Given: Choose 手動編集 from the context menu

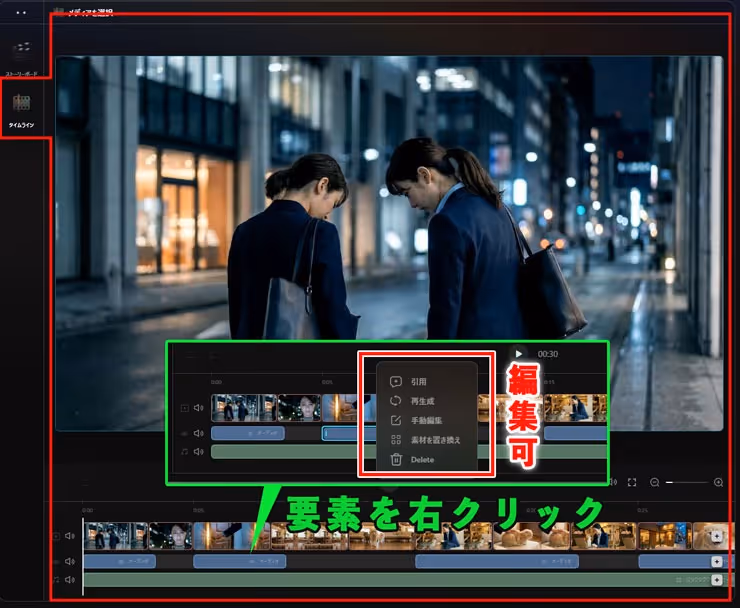Looking at the screenshot, I should click(426, 420).
